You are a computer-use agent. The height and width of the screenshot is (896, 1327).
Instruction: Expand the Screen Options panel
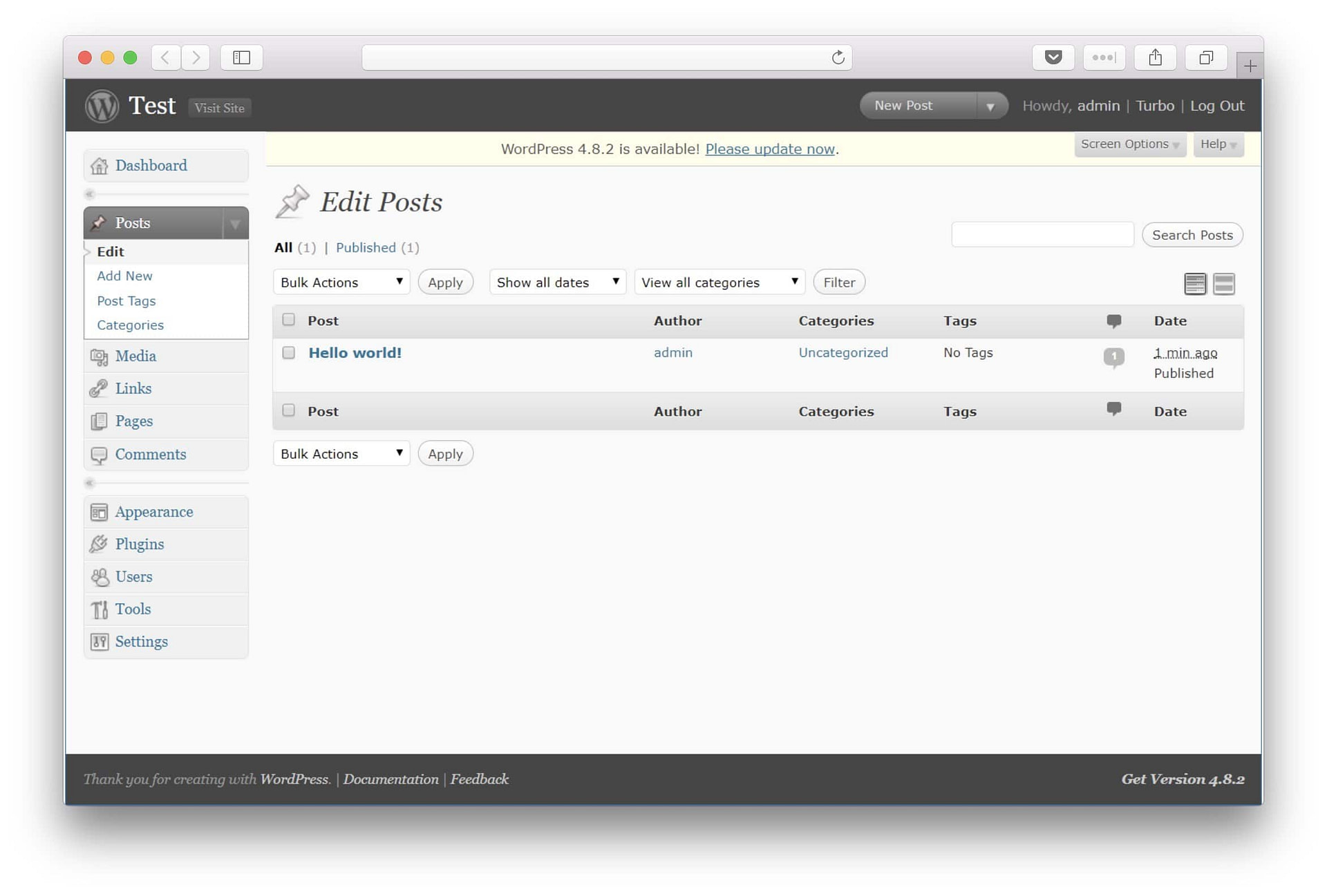1130,144
